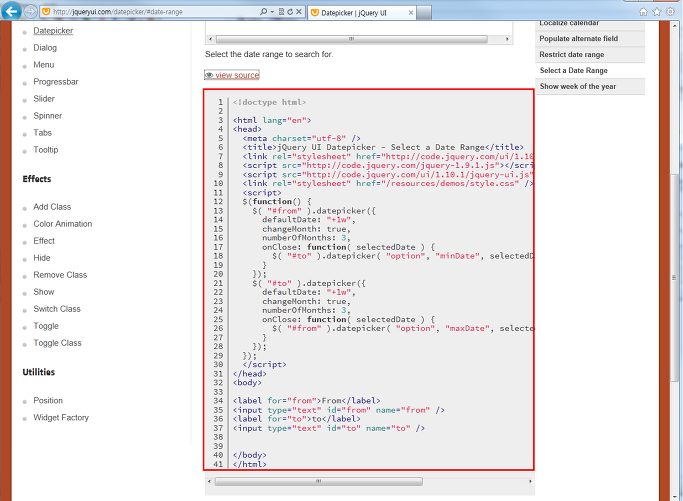This screenshot has height=501, width=683.
Task: Open a new blank tab
Action: point(424,13)
